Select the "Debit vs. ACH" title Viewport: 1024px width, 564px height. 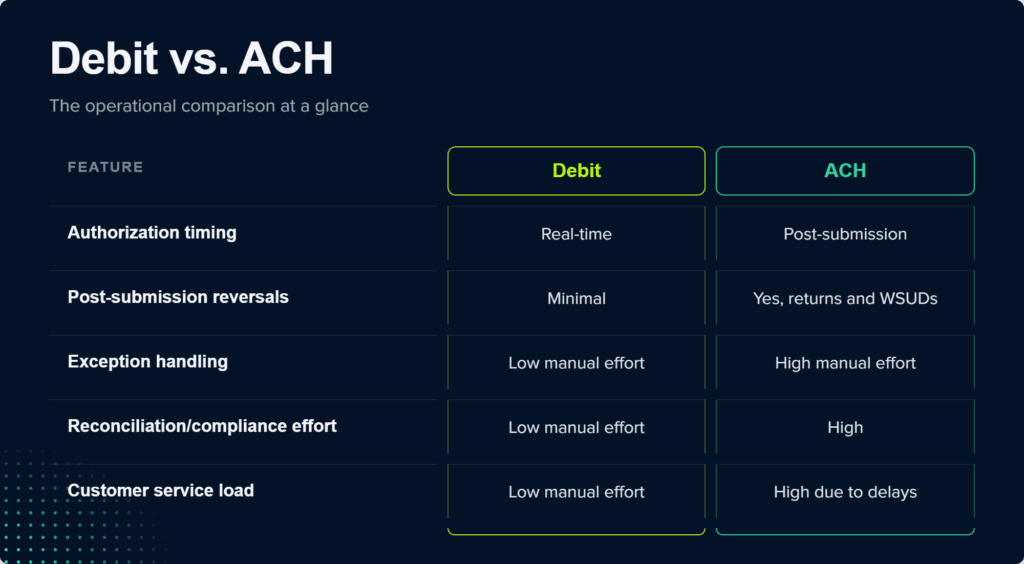191,59
